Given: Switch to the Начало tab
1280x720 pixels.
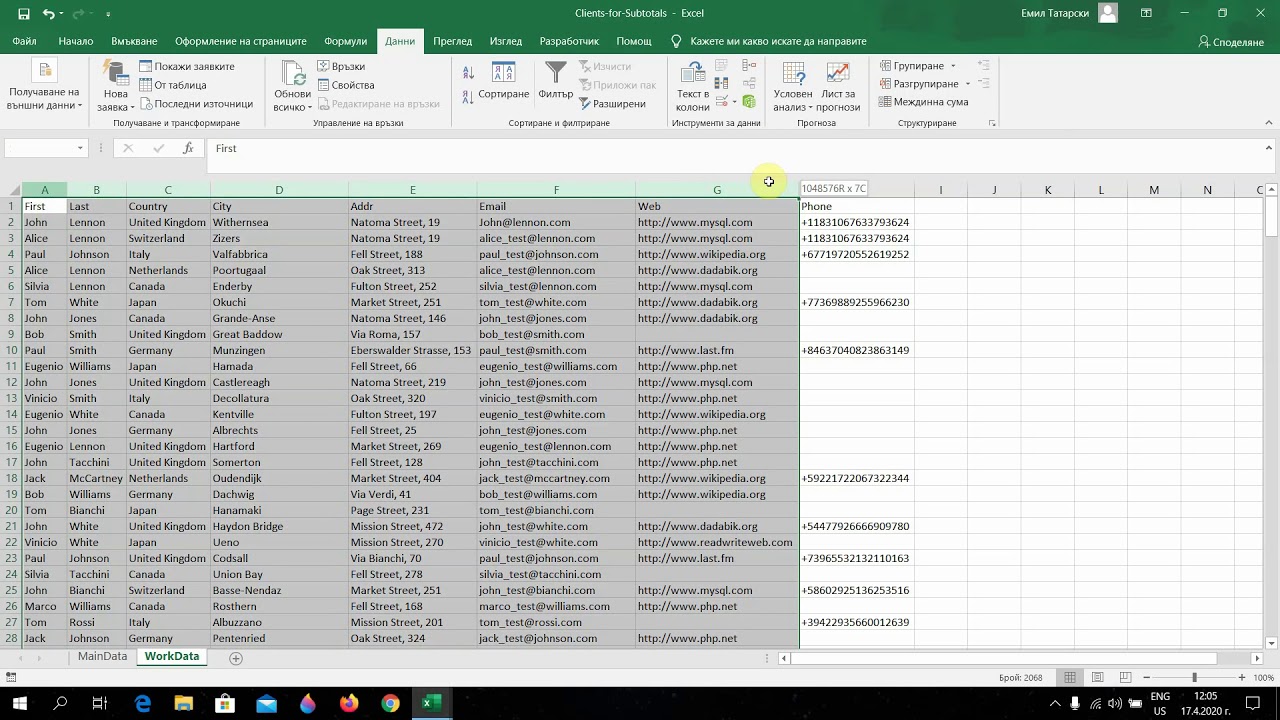Looking at the screenshot, I should [x=76, y=41].
